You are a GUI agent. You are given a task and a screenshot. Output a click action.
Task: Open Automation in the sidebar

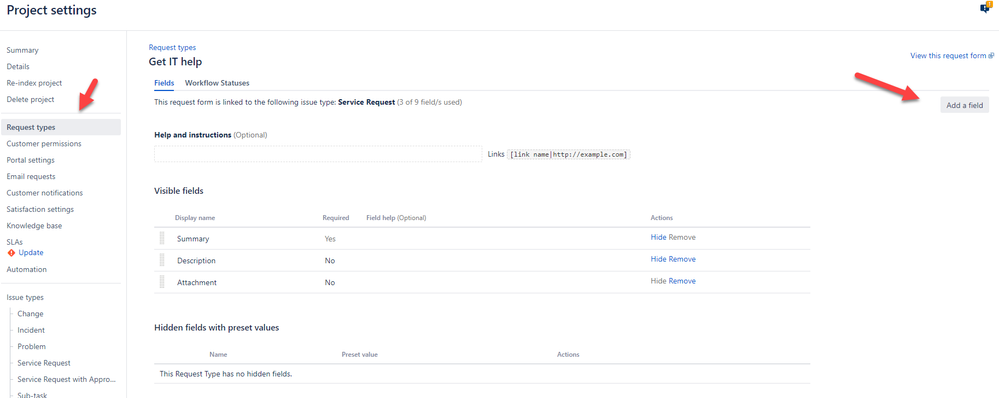click(x=27, y=269)
